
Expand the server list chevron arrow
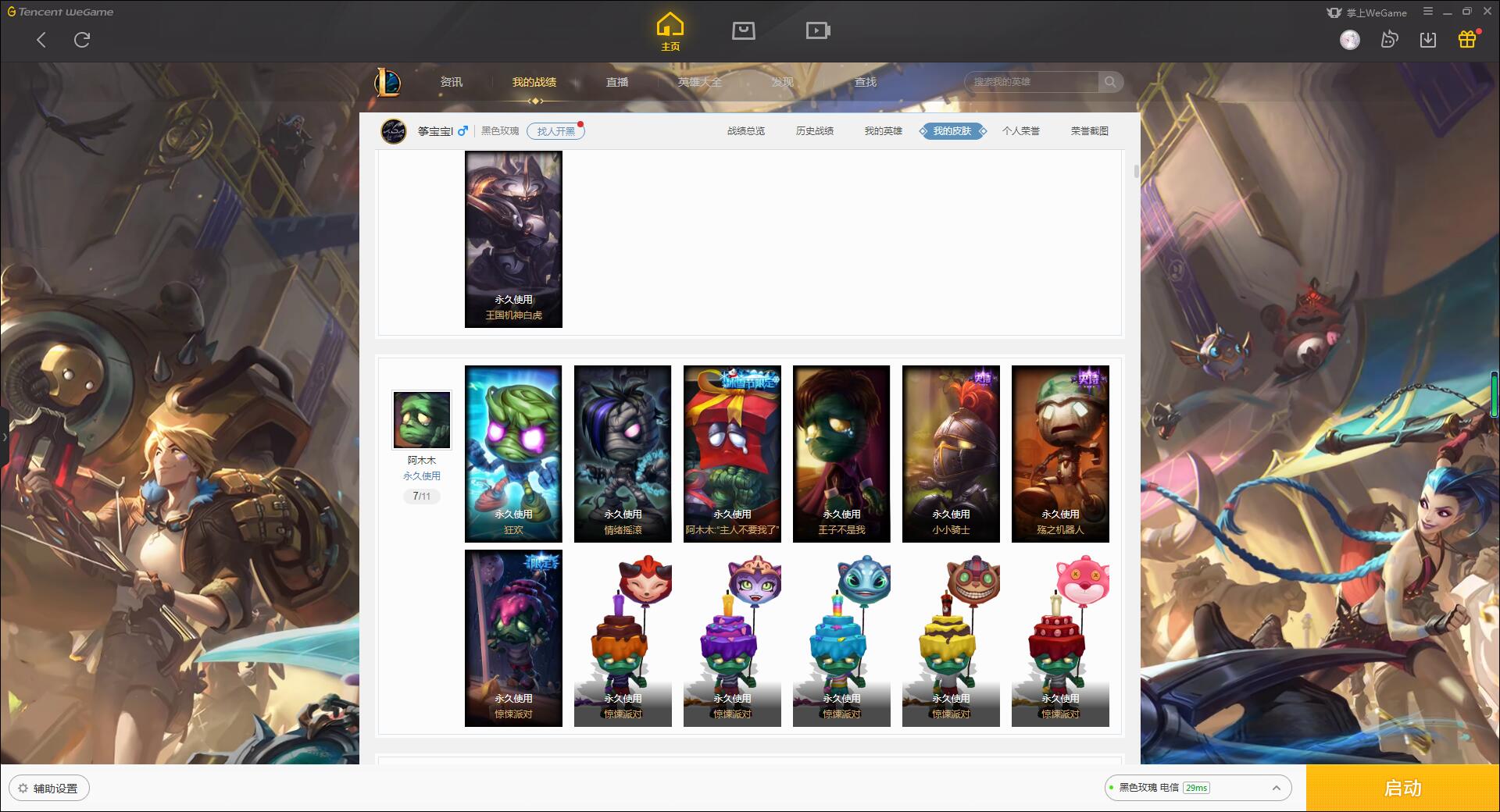pyautogui.click(x=1276, y=788)
